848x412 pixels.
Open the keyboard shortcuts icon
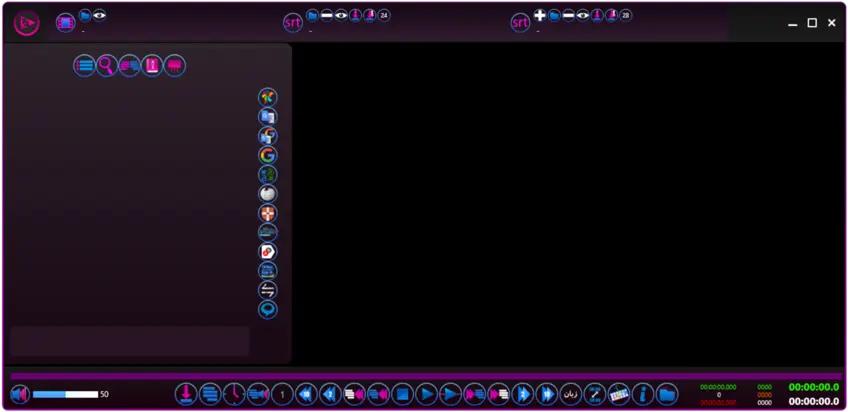click(619, 394)
